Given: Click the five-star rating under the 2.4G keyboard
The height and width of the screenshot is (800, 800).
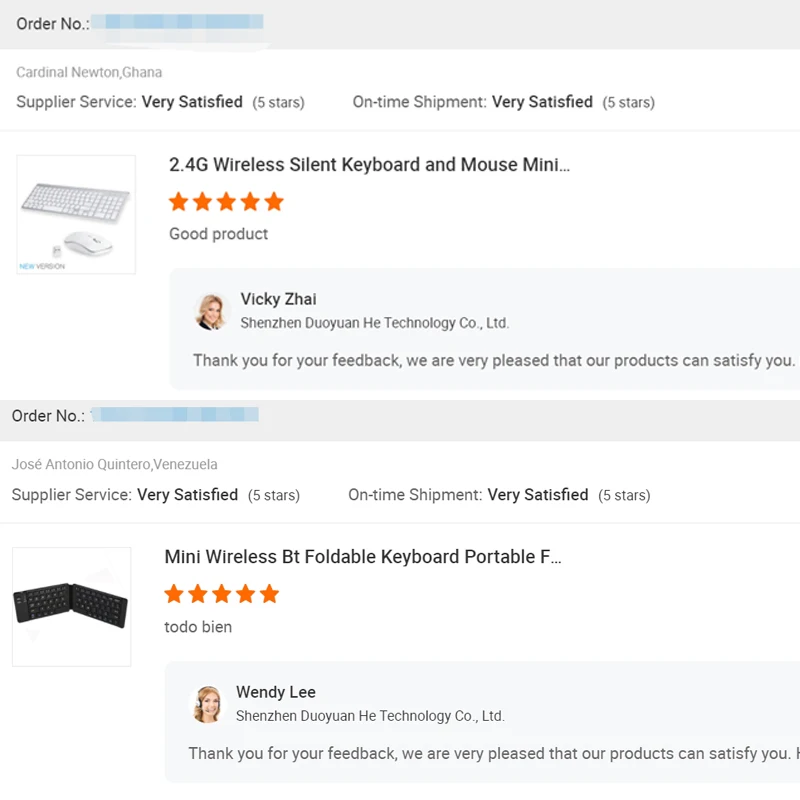Looking at the screenshot, I should point(226,202).
